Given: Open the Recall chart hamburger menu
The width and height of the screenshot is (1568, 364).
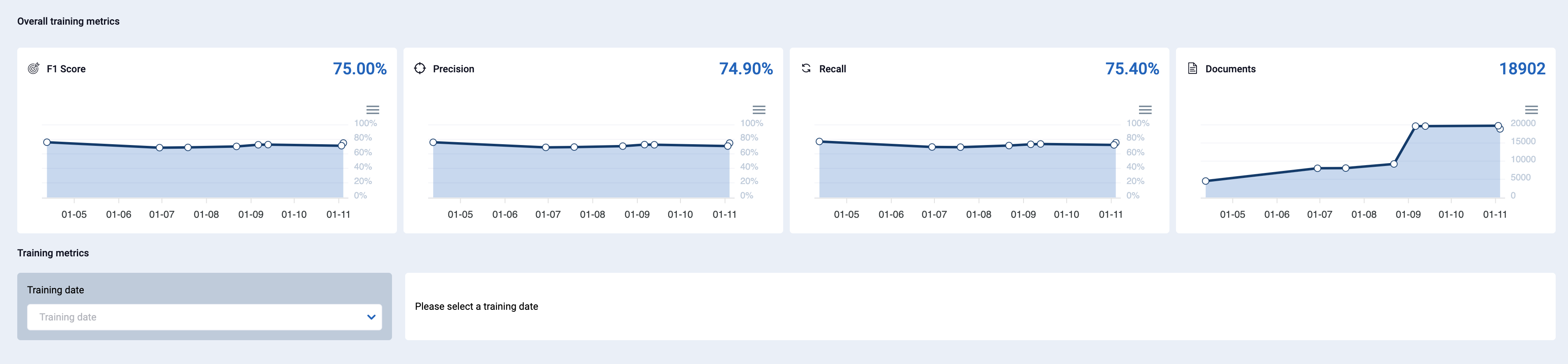Looking at the screenshot, I should 1145,110.
